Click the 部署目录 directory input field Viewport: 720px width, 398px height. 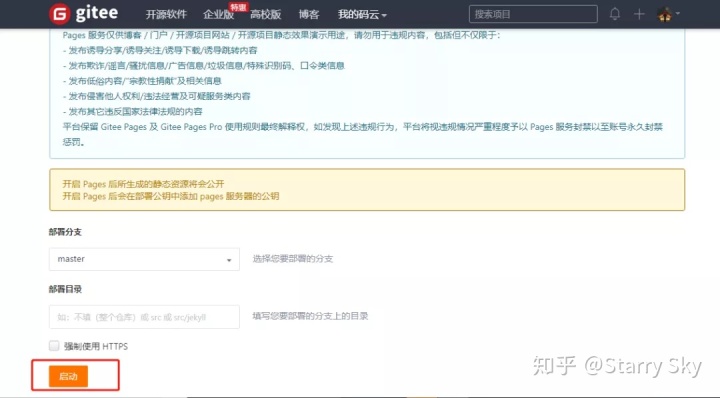pyautogui.click(x=144, y=317)
